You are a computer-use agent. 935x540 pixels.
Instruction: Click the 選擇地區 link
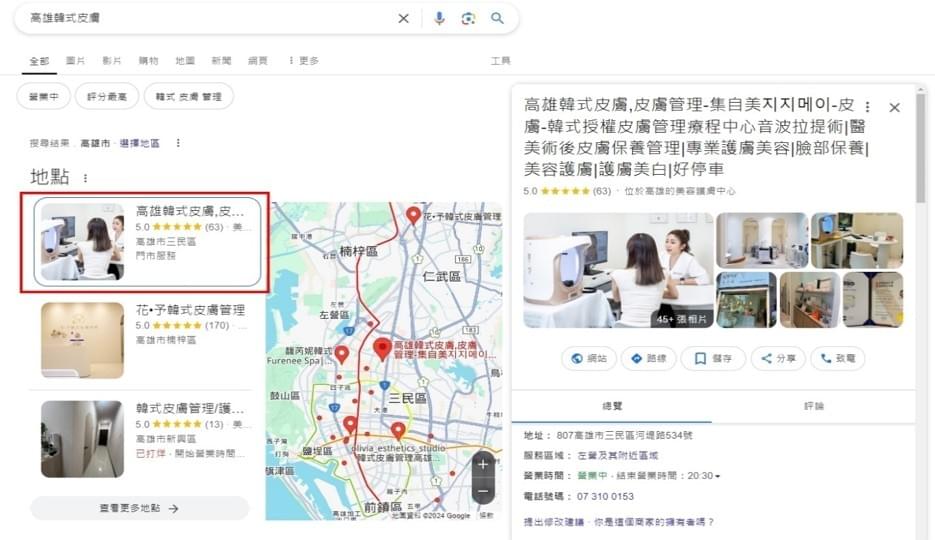(140, 143)
